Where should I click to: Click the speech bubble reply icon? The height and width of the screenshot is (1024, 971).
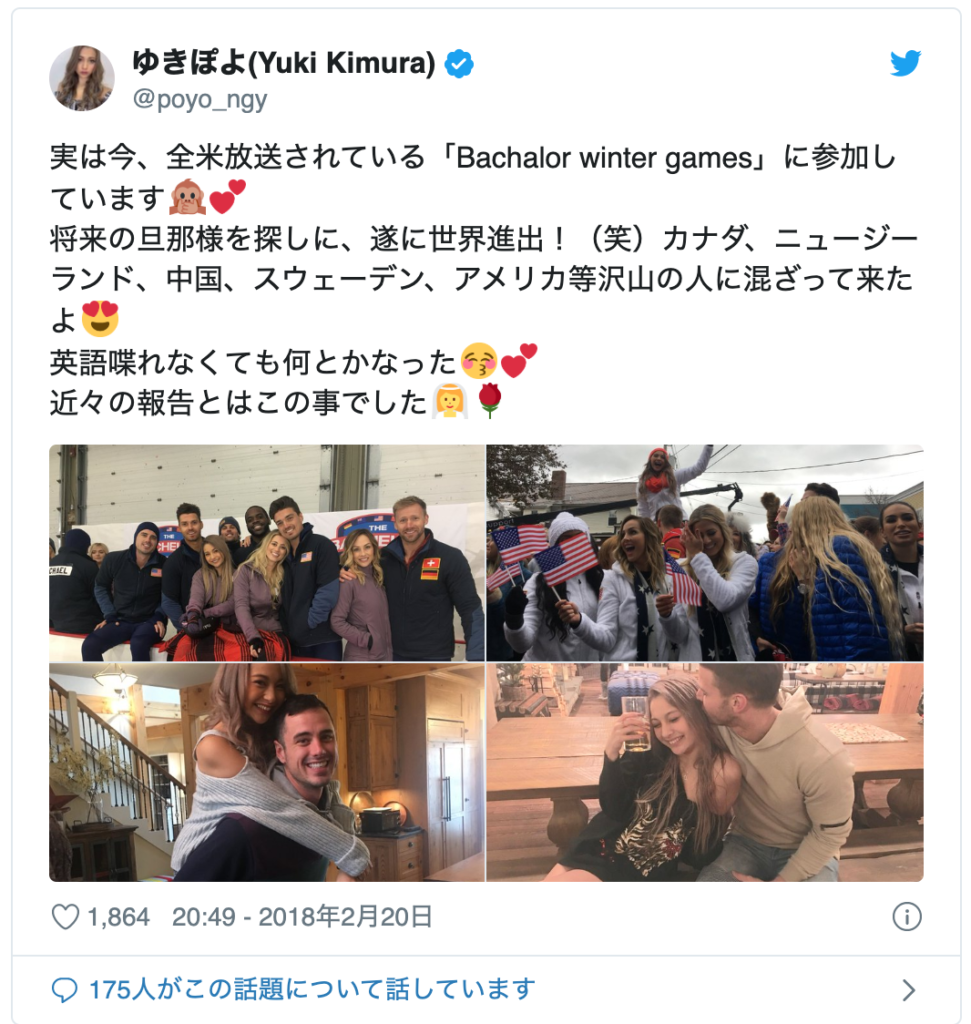pyautogui.click(x=64, y=990)
